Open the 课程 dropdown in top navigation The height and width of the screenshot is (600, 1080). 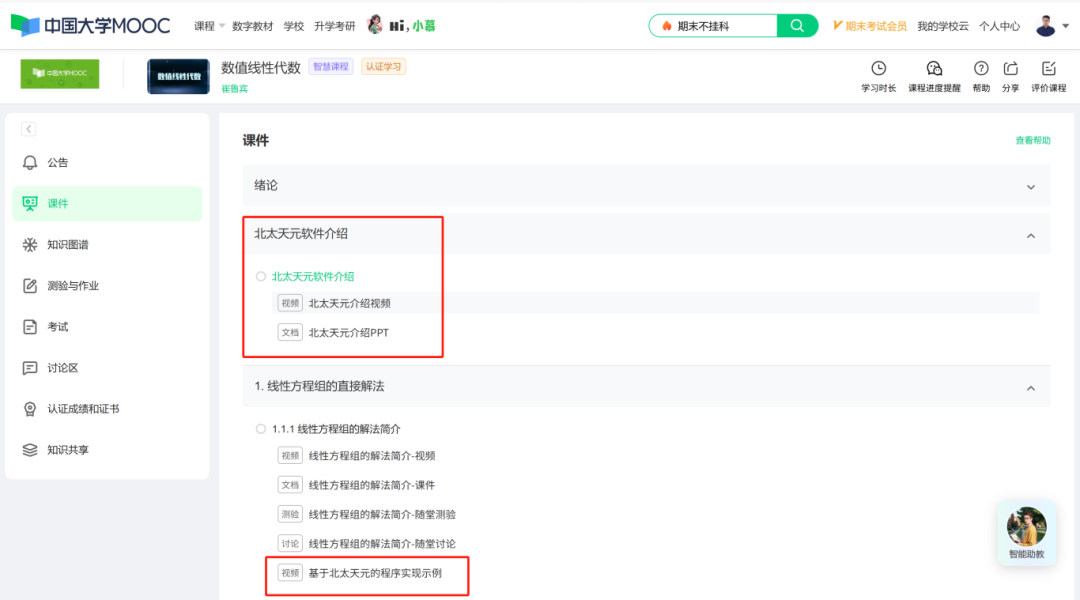pyautogui.click(x=209, y=26)
